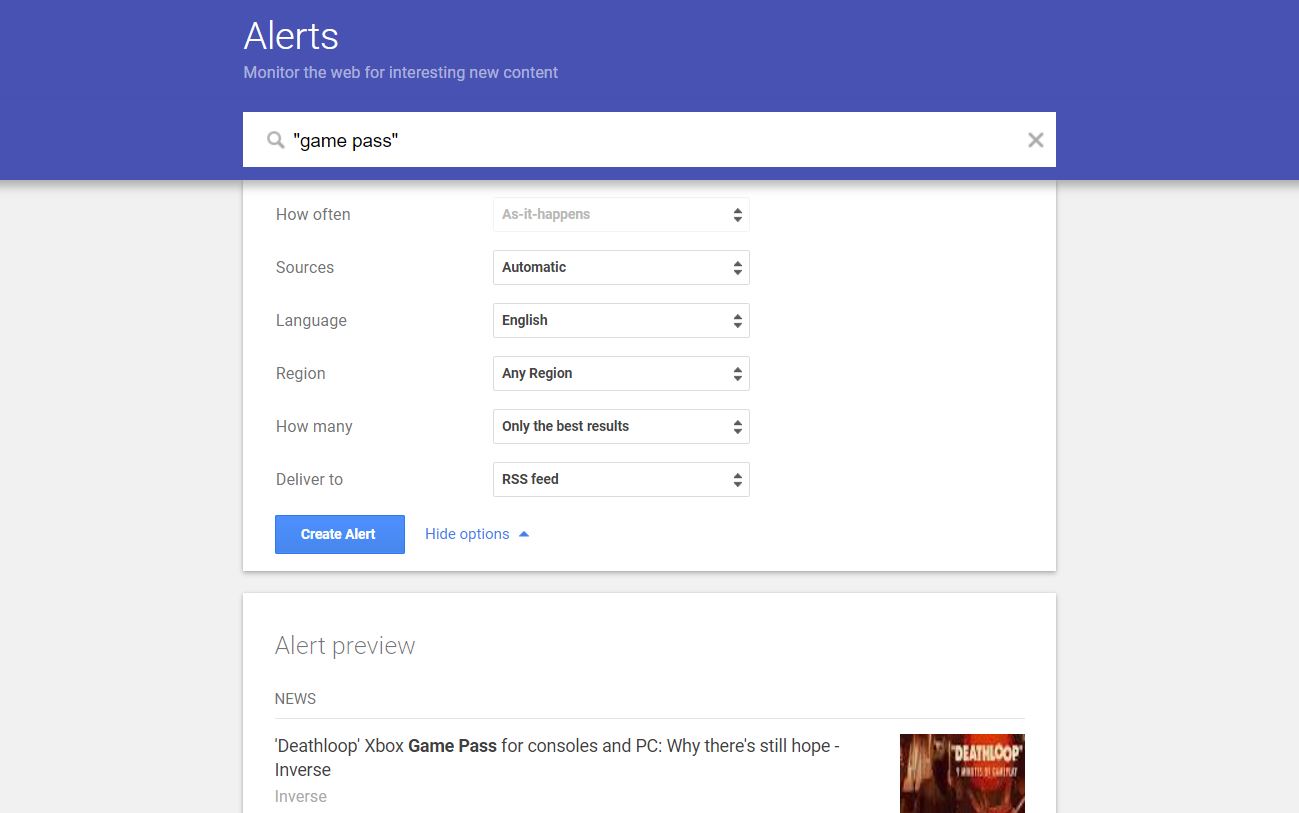Click the Alert preview heading
1299x813 pixels.
(x=345, y=646)
